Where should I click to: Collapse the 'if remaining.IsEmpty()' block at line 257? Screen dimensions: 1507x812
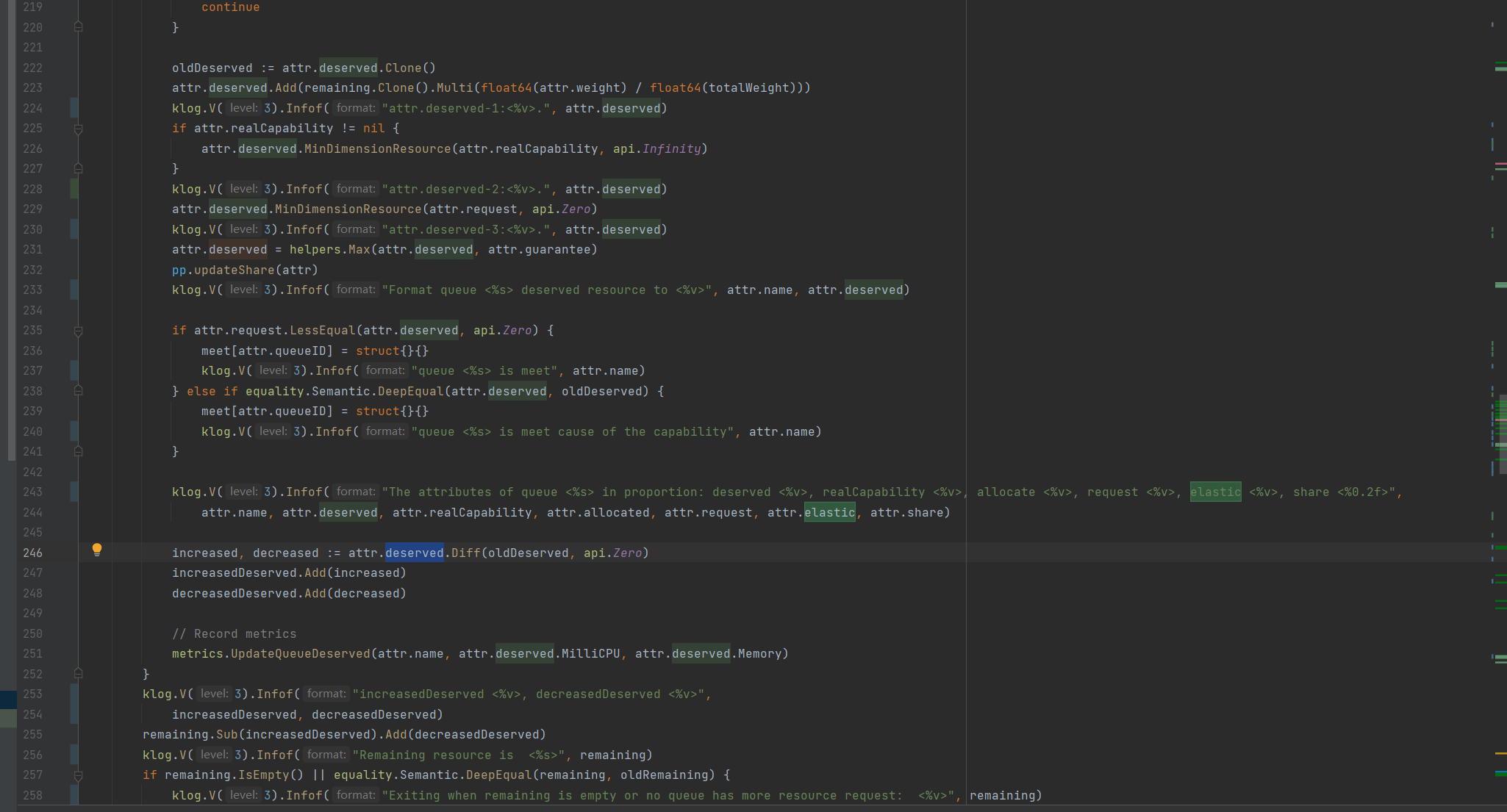pyautogui.click(x=78, y=775)
